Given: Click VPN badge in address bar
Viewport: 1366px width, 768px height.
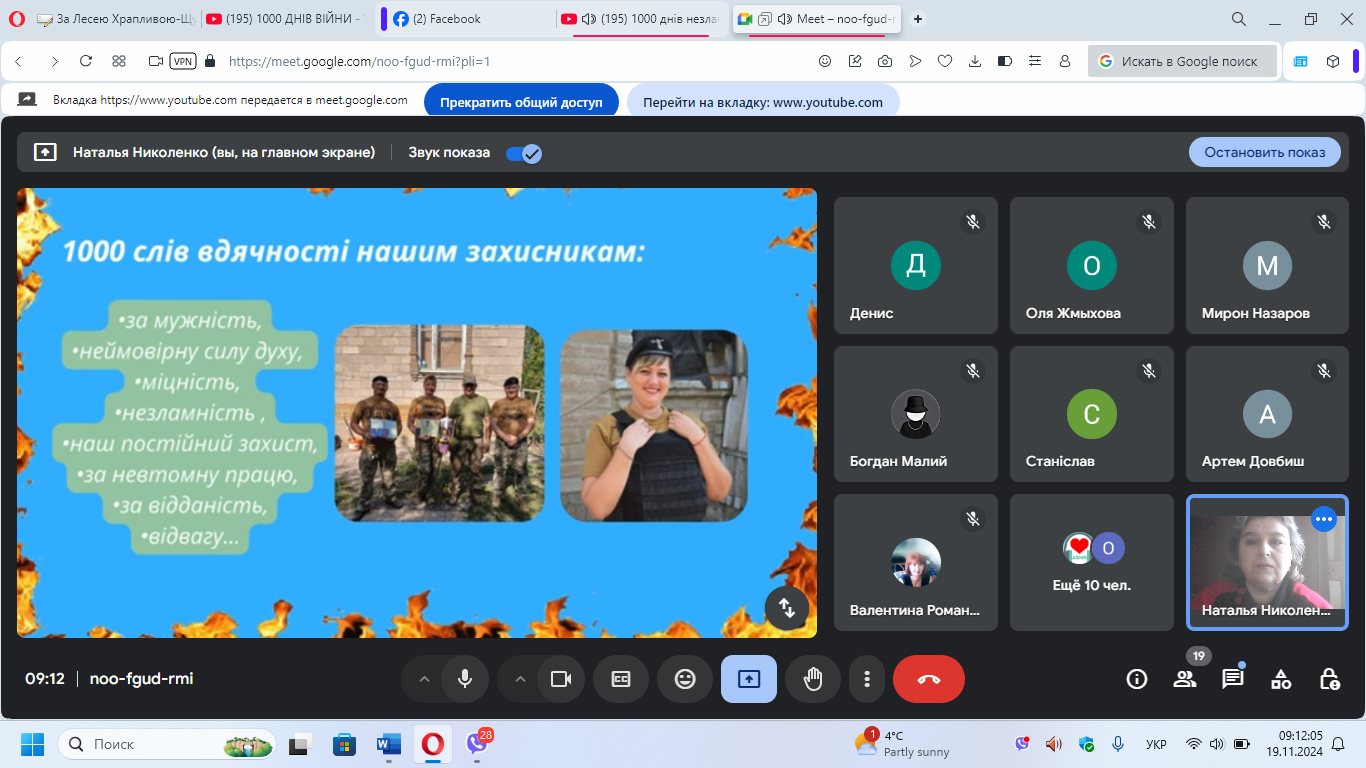Looking at the screenshot, I should (183, 61).
